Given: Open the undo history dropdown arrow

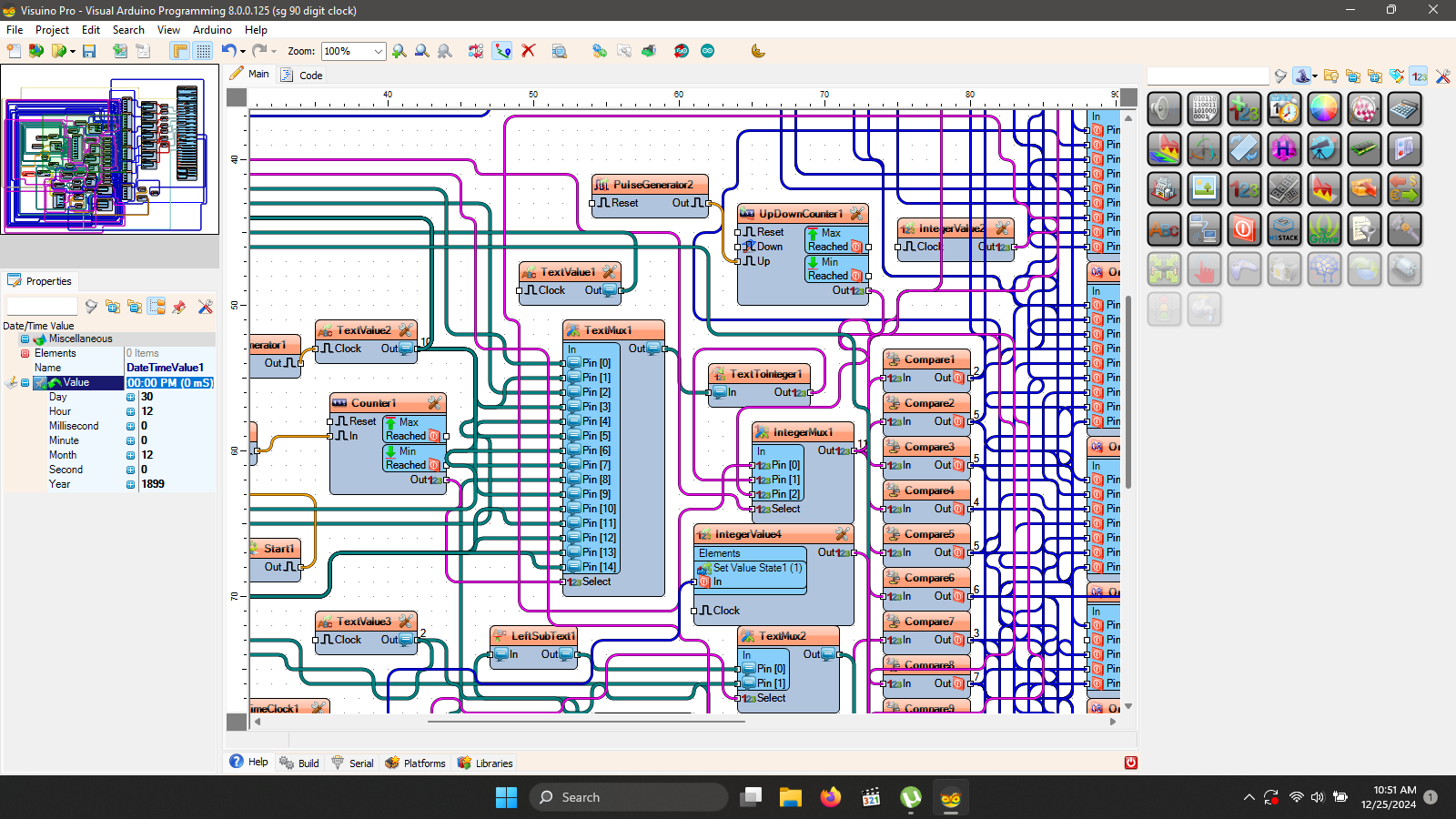Looking at the screenshot, I should pos(243,52).
